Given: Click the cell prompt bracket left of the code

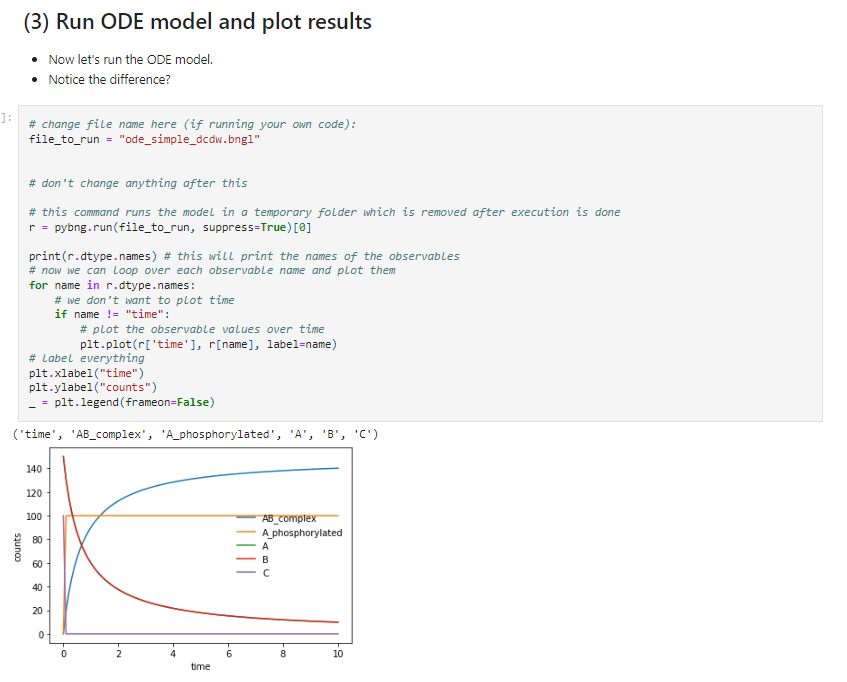Looking at the screenshot, I should [x=7, y=118].
